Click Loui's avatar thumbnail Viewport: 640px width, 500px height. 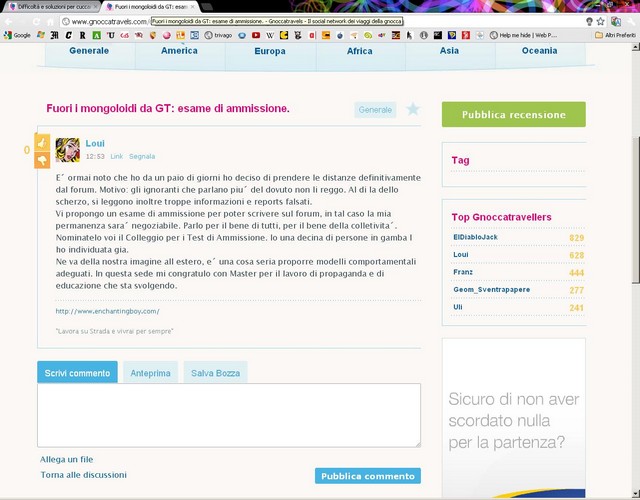coord(68,150)
